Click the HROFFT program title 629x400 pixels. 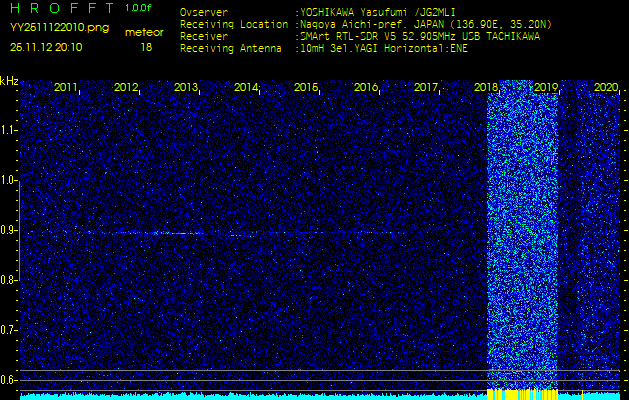pos(62,8)
